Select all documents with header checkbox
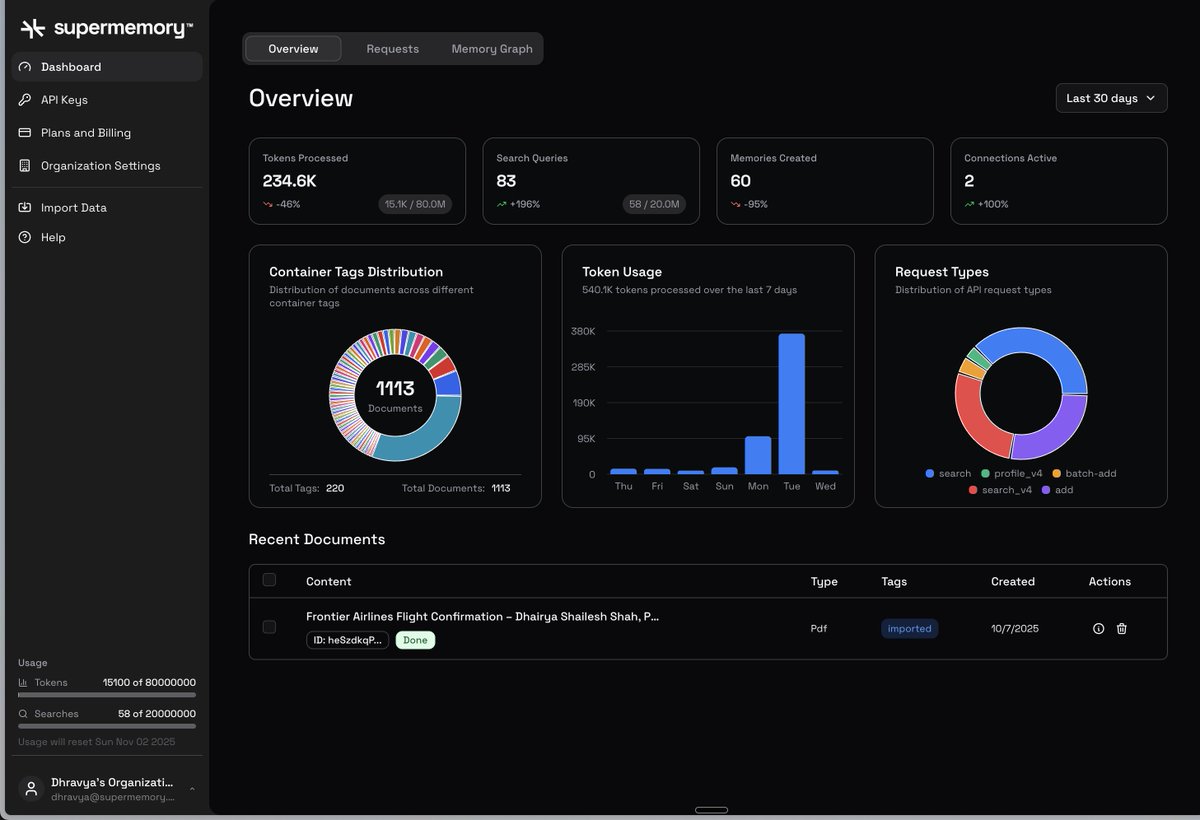The width and height of the screenshot is (1200, 820). click(269, 580)
